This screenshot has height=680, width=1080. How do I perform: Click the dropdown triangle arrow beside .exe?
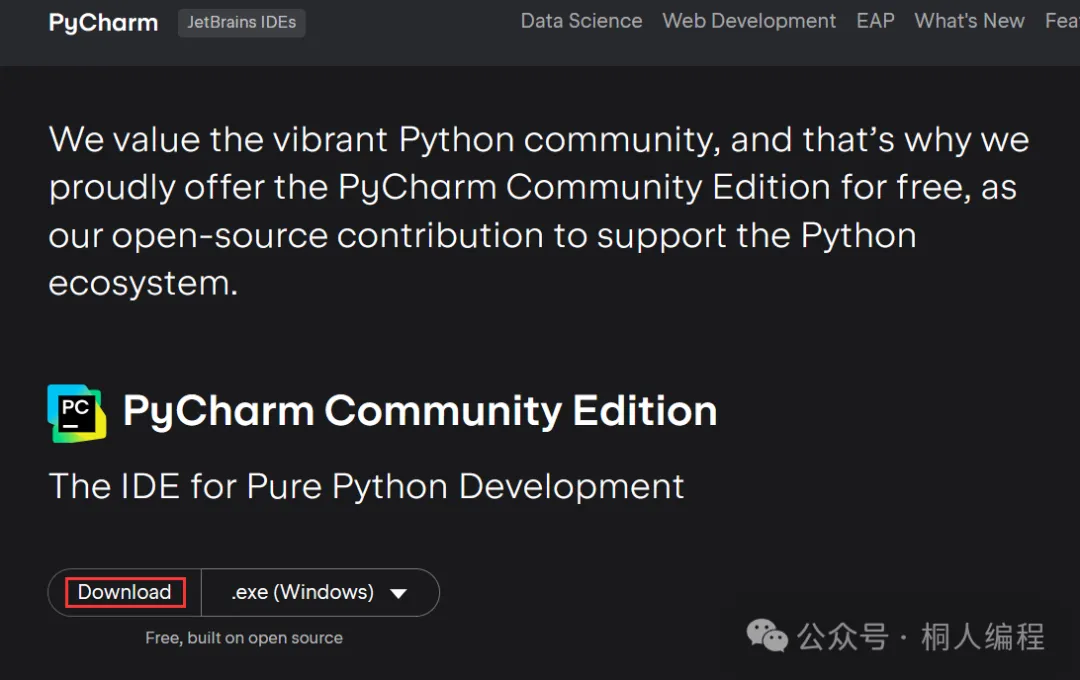coord(398,593)
